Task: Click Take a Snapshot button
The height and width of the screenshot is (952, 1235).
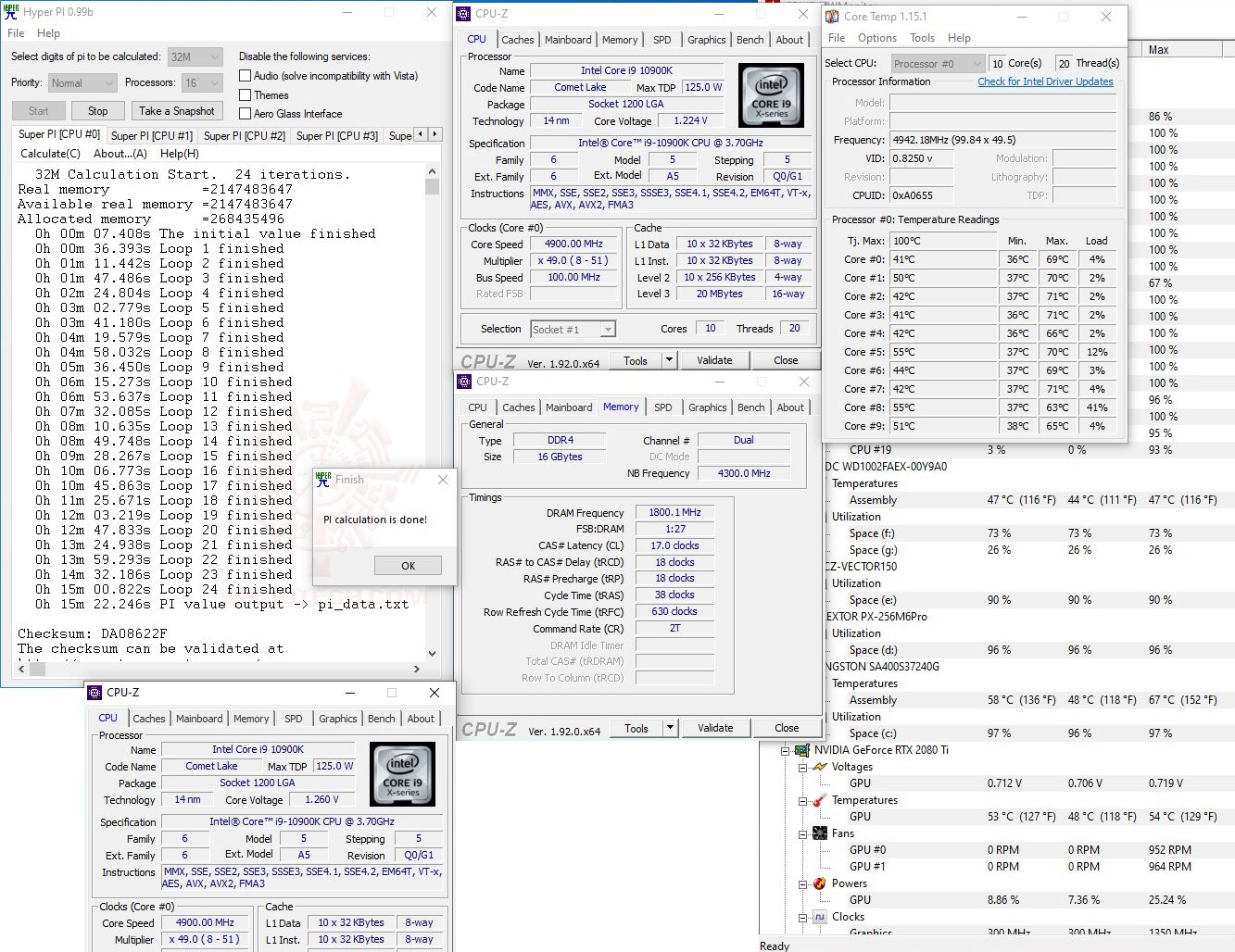Action: 176,111
